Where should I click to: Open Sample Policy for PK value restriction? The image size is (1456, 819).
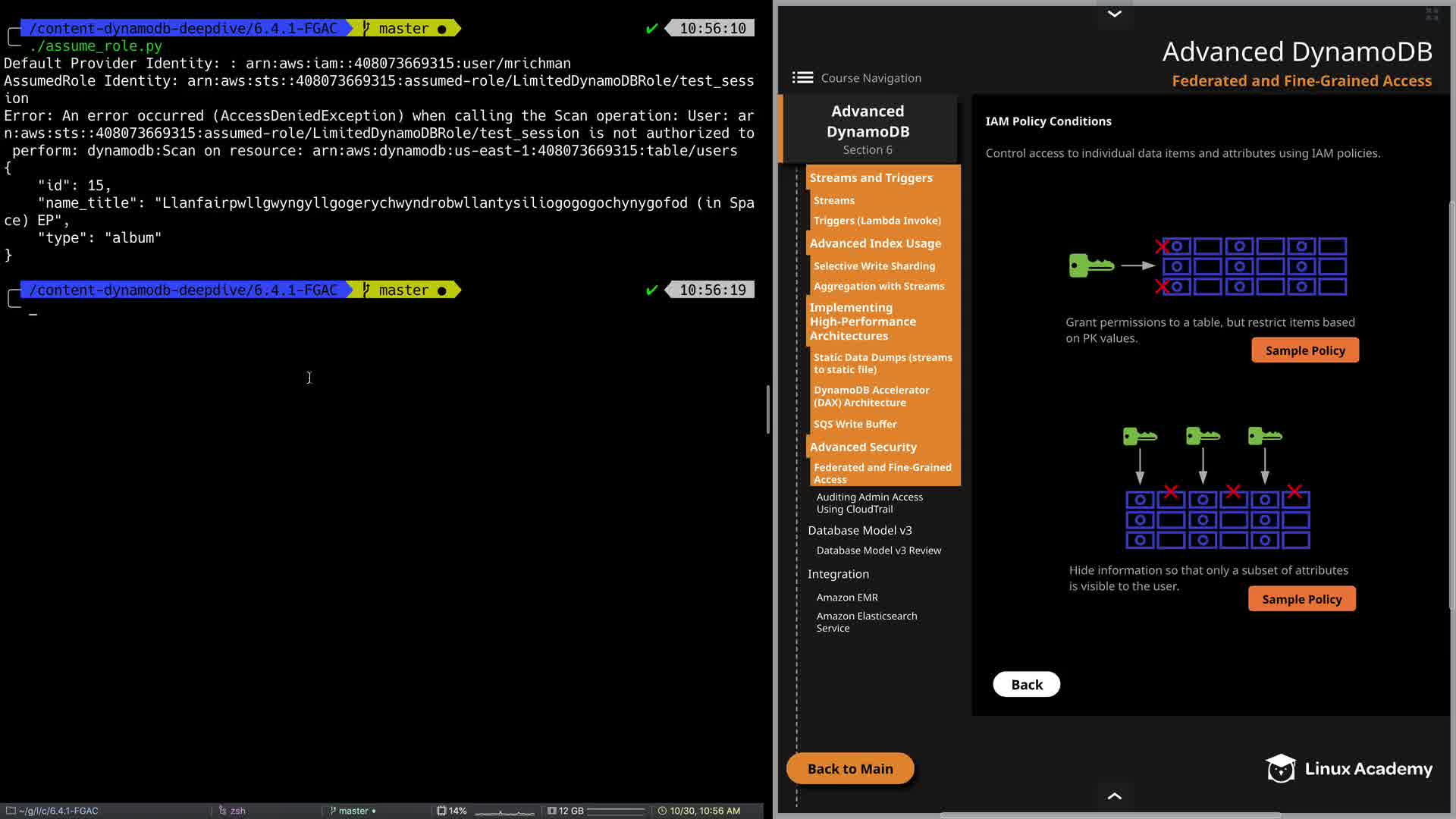1304,350
